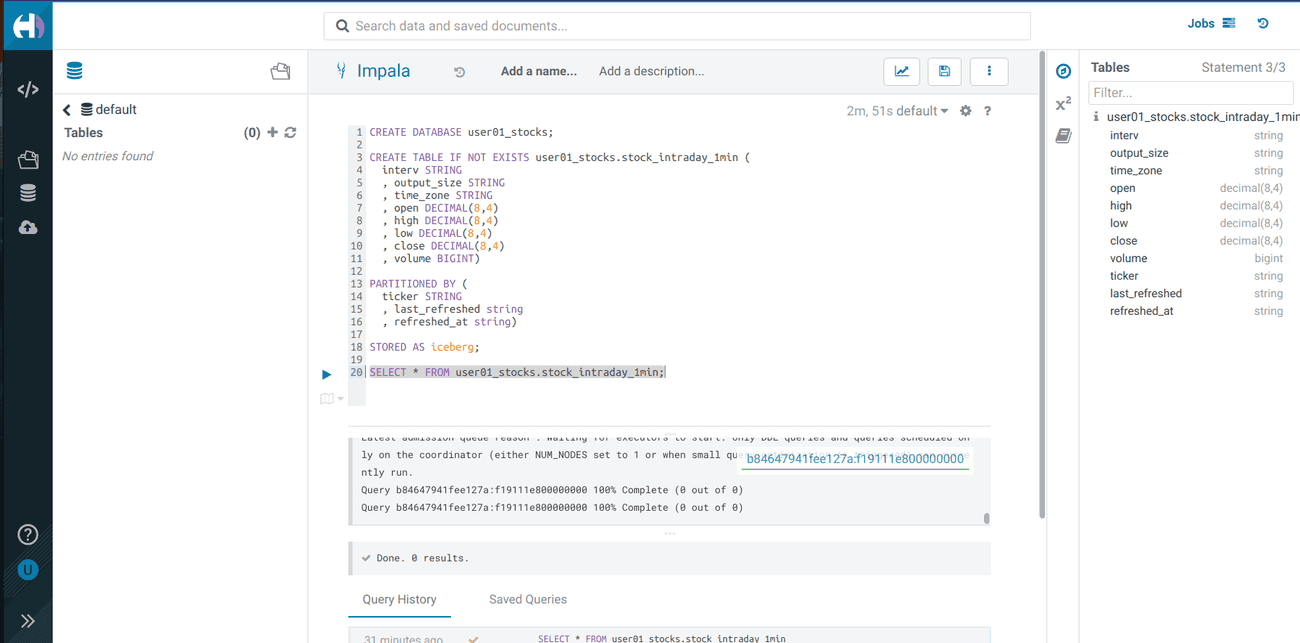The width and height of the screenshot is (1300, 643).
Task: Expand the sidebar with double chevron icon
Action: click(28, 621)
